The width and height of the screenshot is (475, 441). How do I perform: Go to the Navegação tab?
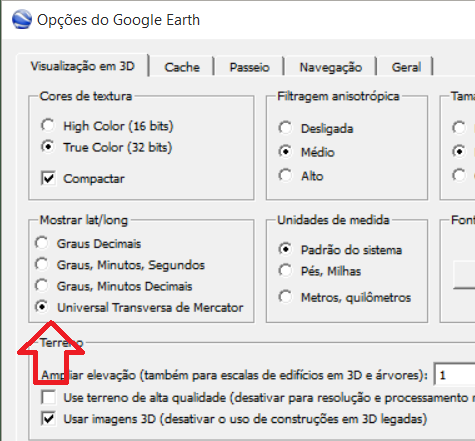(330, 67)
